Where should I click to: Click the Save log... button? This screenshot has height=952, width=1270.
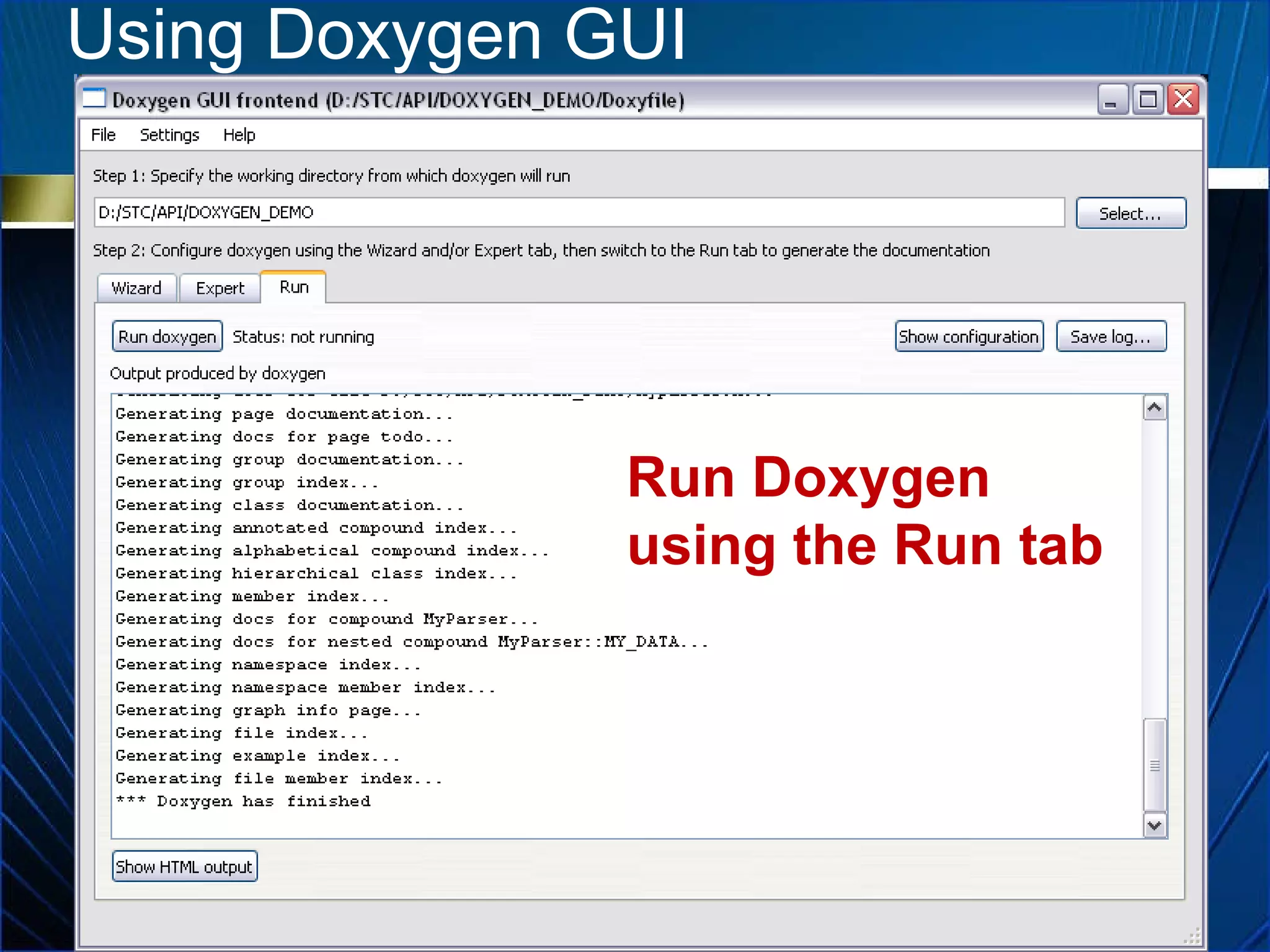[x=1111, y=337]
